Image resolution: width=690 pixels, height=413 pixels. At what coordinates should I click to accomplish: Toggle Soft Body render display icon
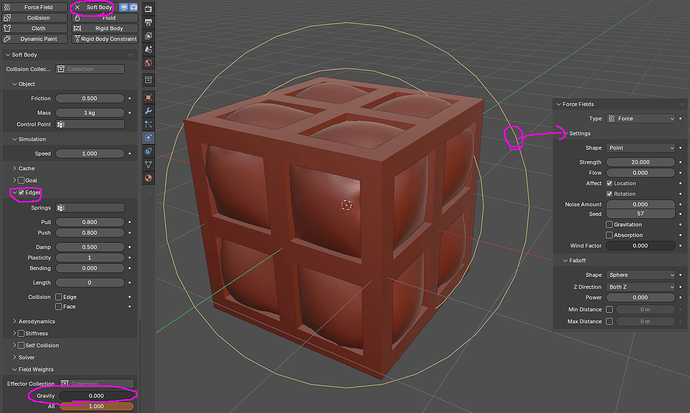point(133,7)
